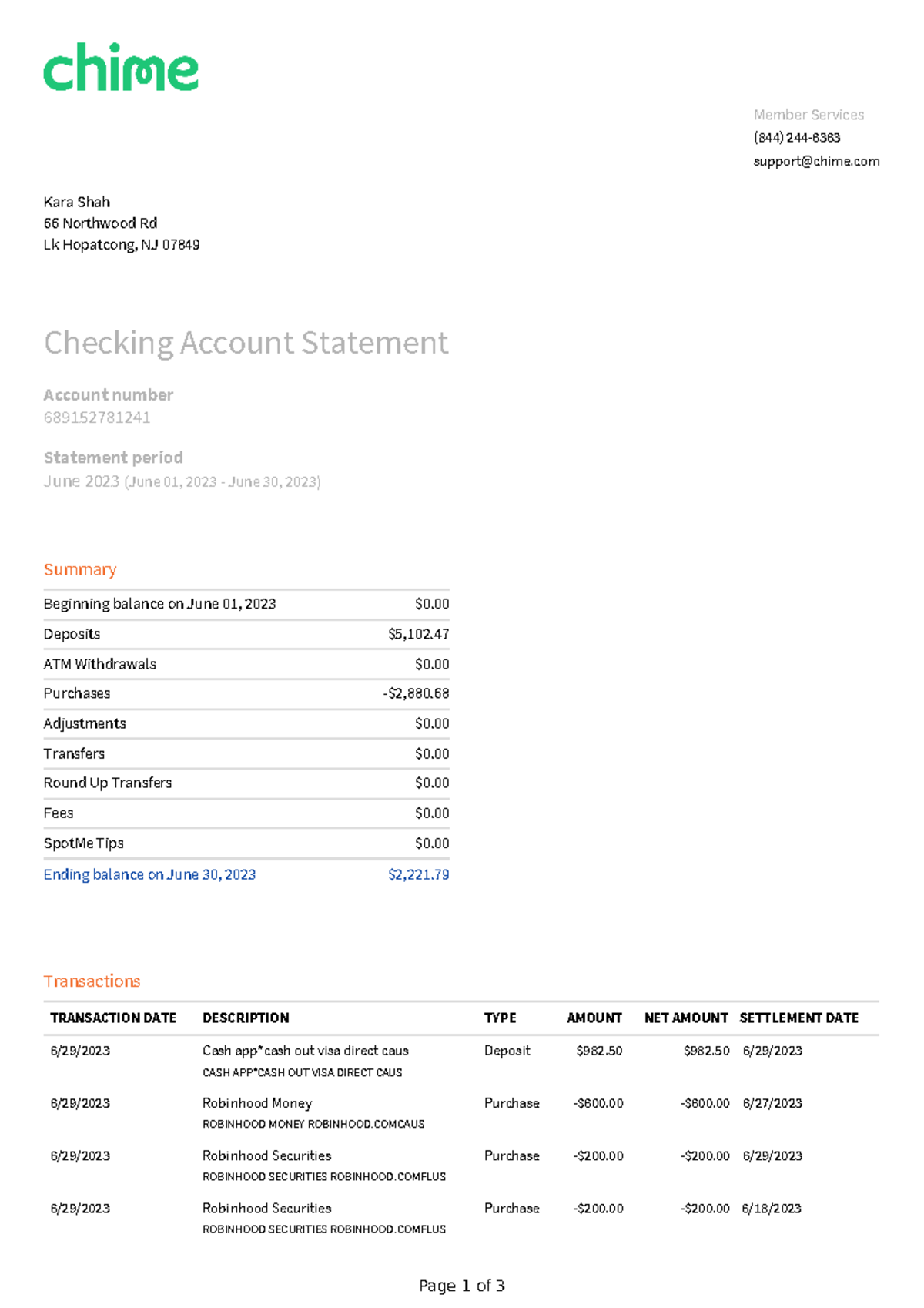This screenshot has height=1308, width=924.
Task: Click the Transactions section heading
Action: coord(92,981)
